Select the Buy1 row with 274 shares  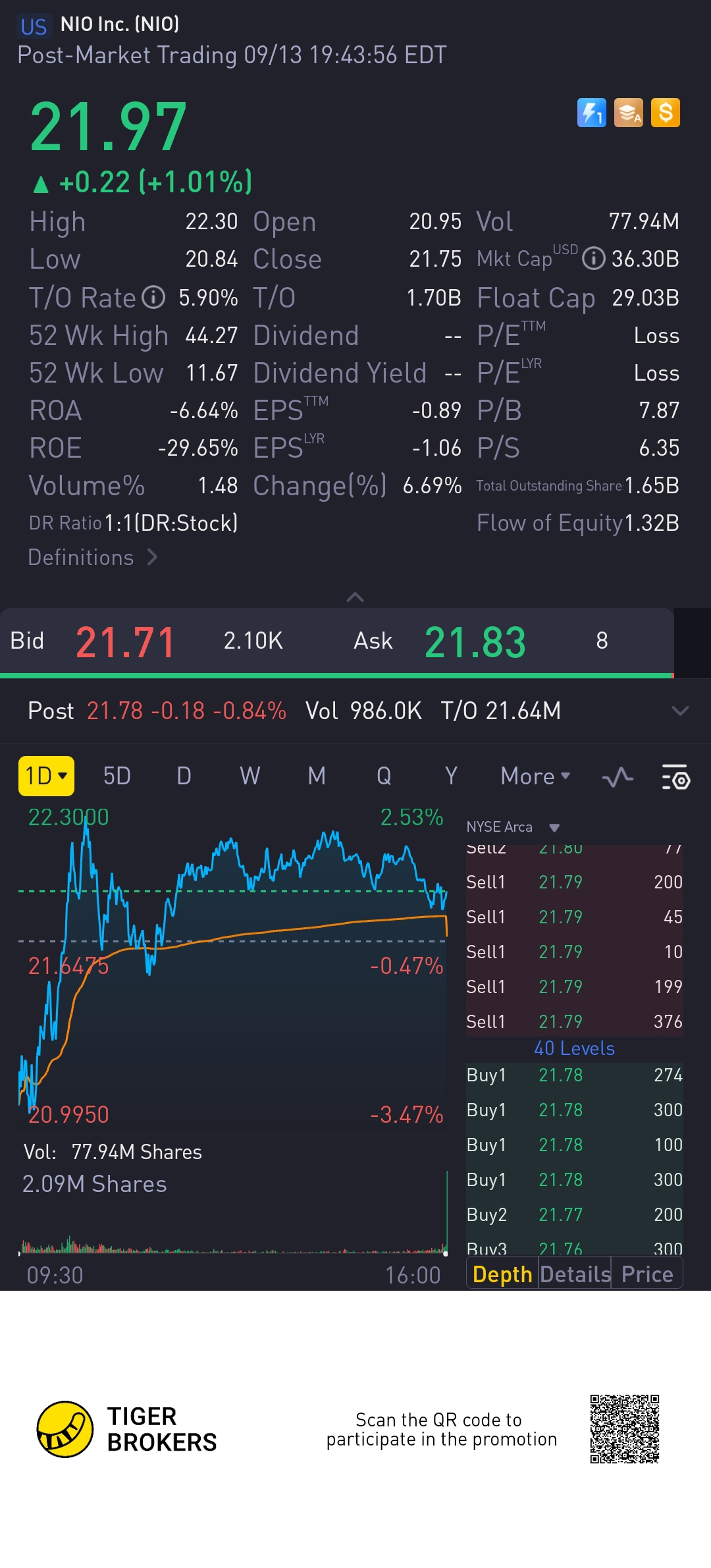(574, 1075)
